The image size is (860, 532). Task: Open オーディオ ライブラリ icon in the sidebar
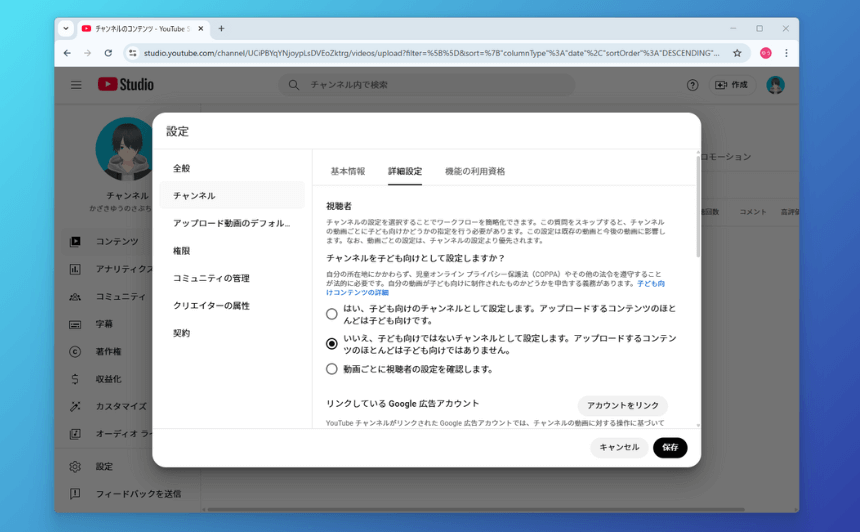point(75,434)
